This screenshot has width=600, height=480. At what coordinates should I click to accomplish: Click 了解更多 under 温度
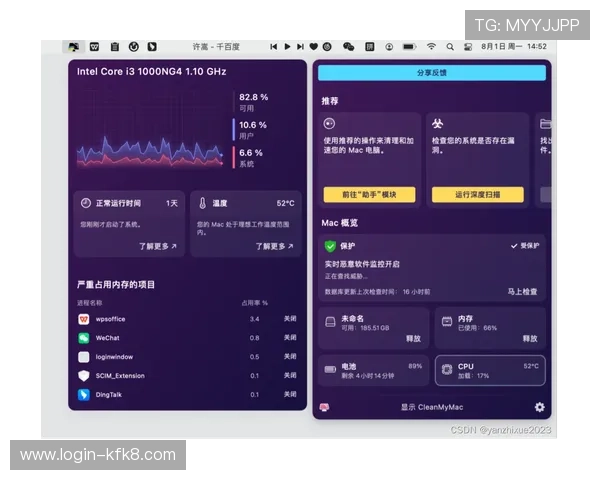(x=274, y=246)
